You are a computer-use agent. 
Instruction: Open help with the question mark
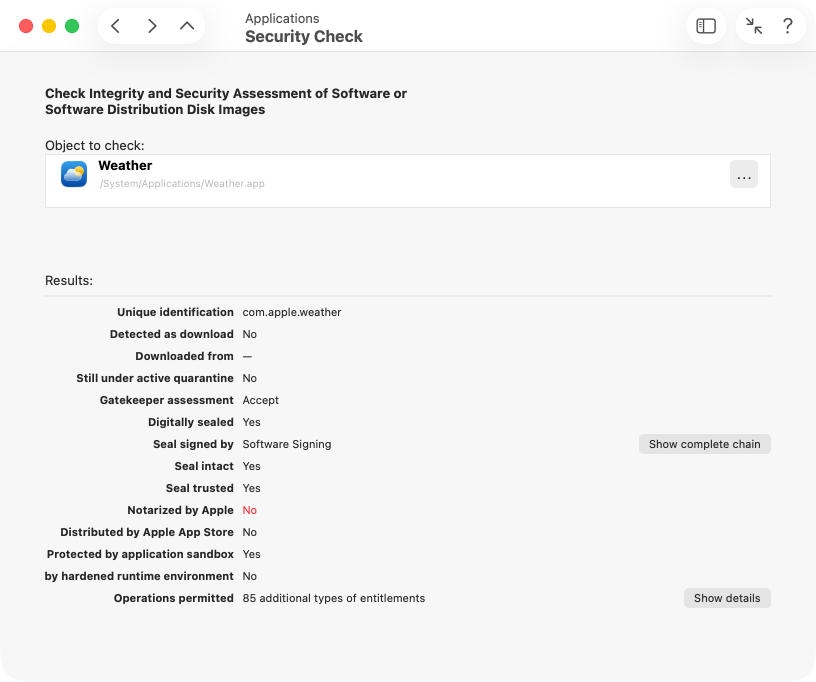click(788, 26)
